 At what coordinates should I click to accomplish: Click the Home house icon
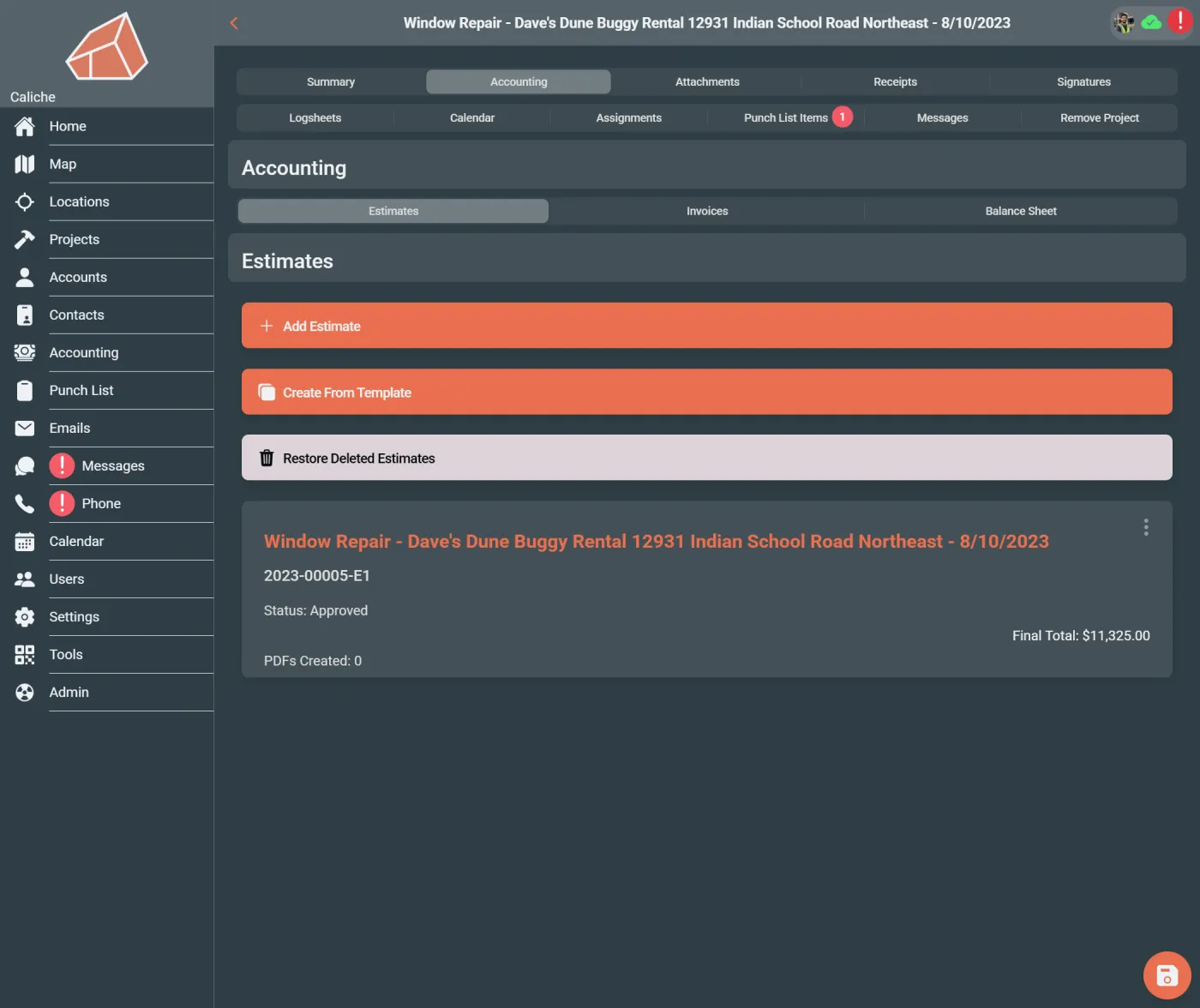pos(25,126)
